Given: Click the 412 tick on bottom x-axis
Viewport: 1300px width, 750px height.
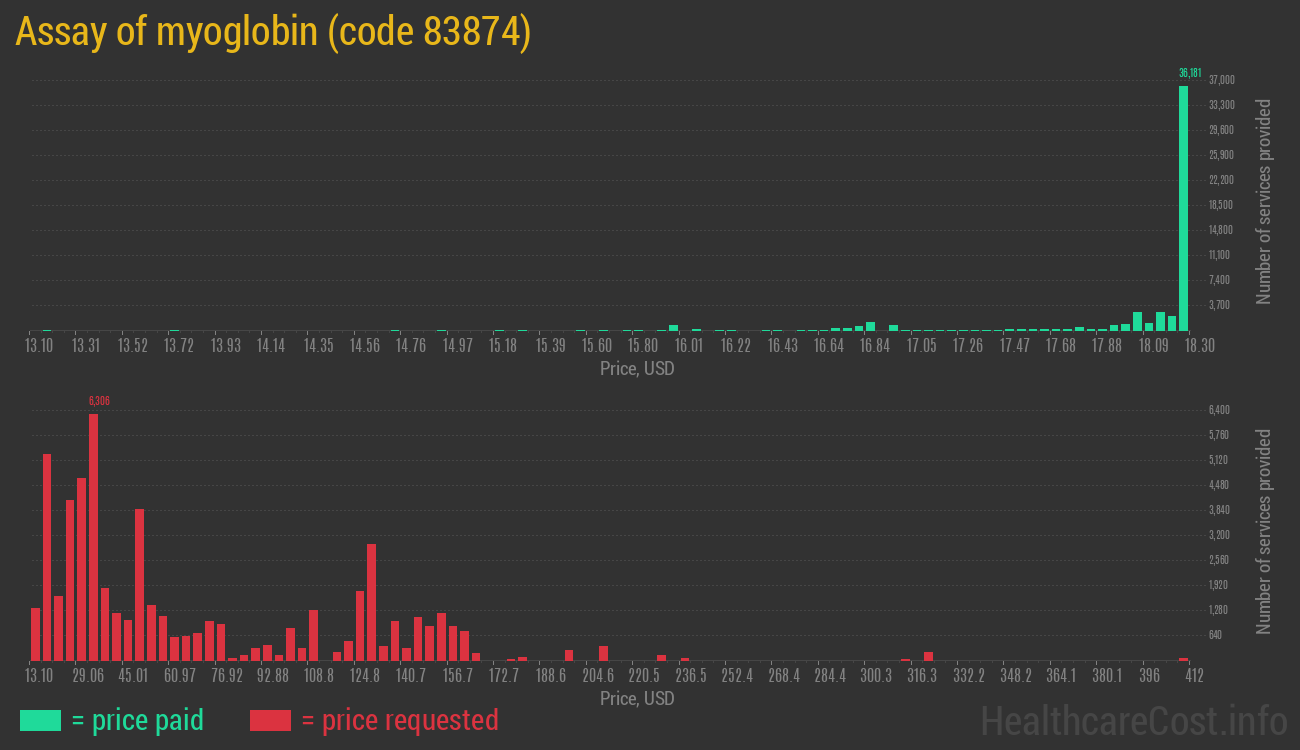Looking at the screenshot, I should tap(1193, 676).
